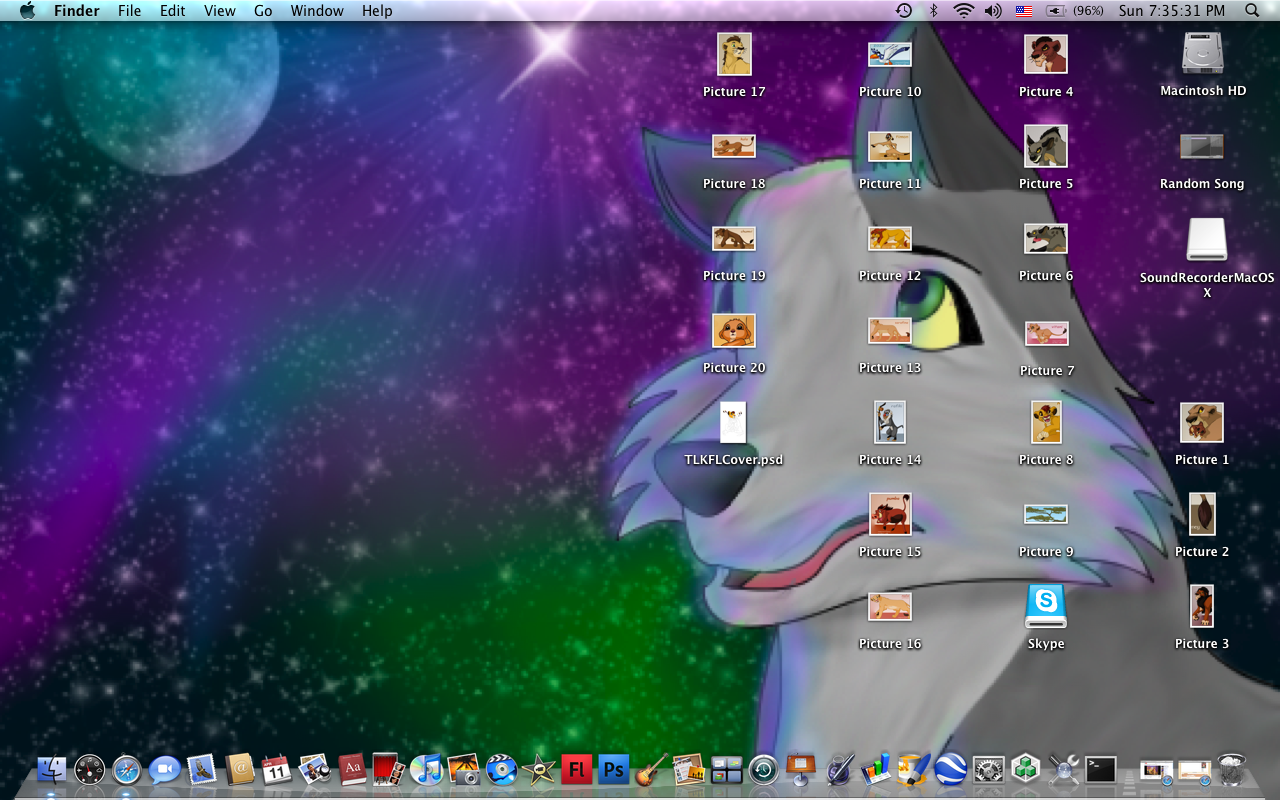Open the U.S. flag input menu

1023,11
